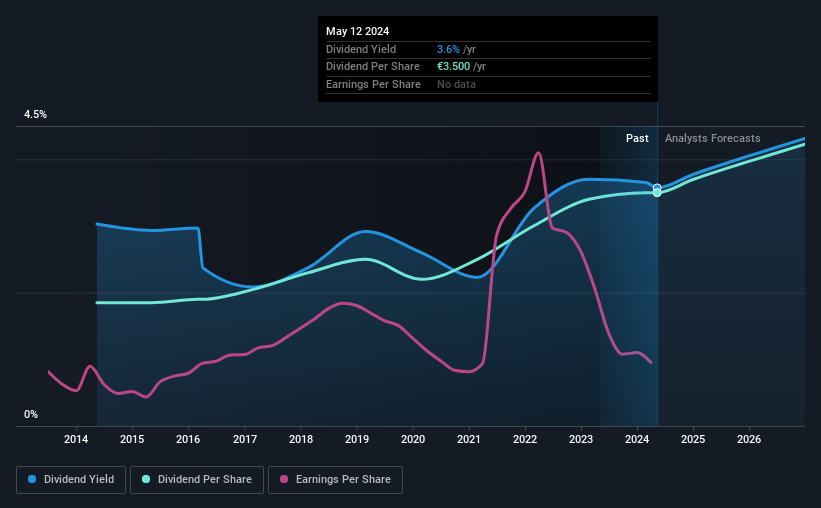
Task: Toggle the Dividend Yield legend button
Action: [x=71, y=480]
